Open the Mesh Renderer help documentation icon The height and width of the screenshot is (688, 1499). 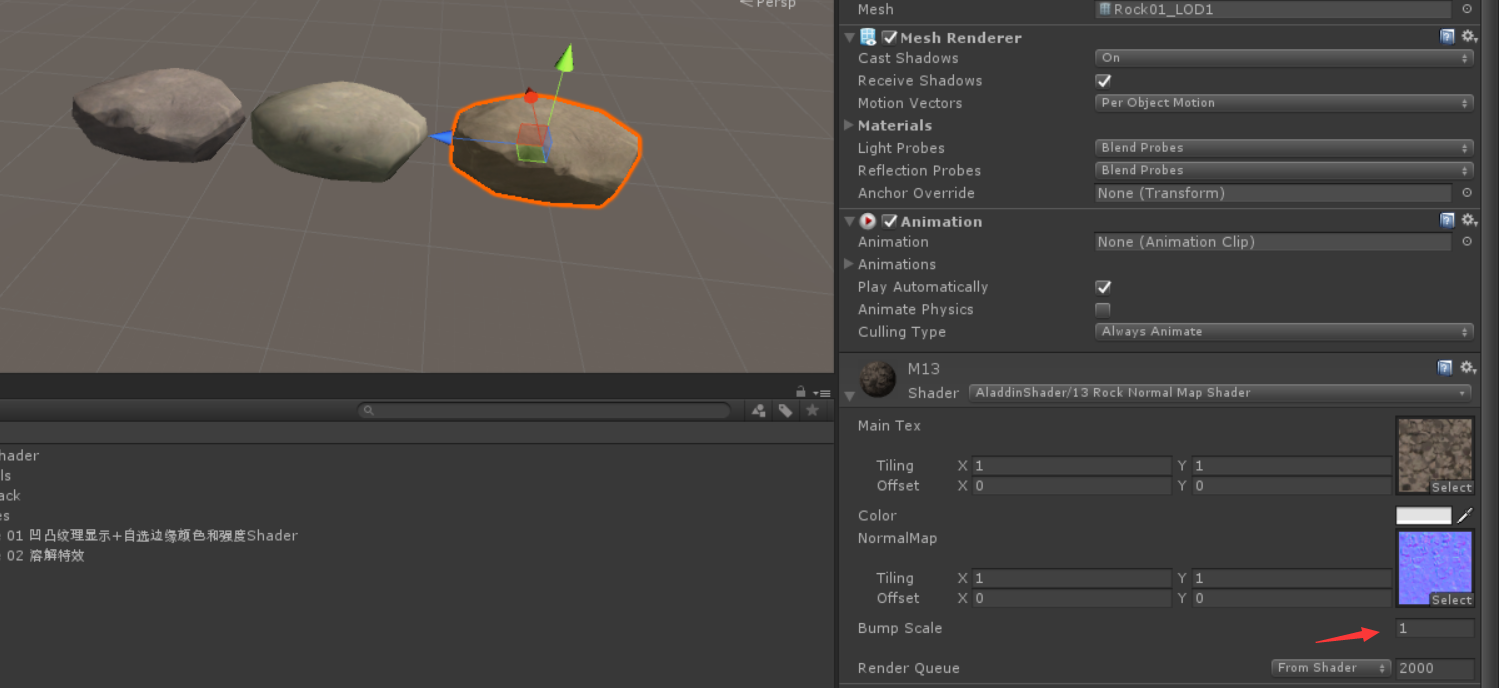coord(1446,36)
